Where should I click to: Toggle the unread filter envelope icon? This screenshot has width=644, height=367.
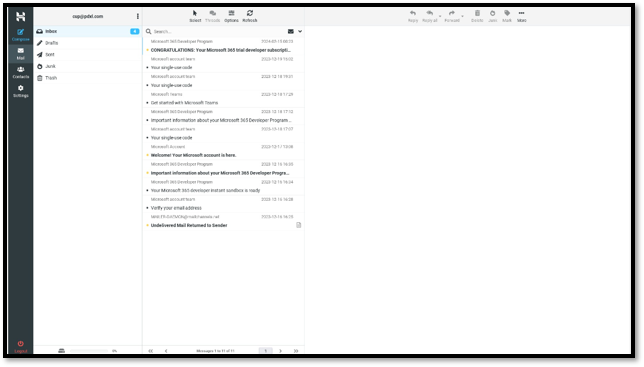[x=290, y=31]
